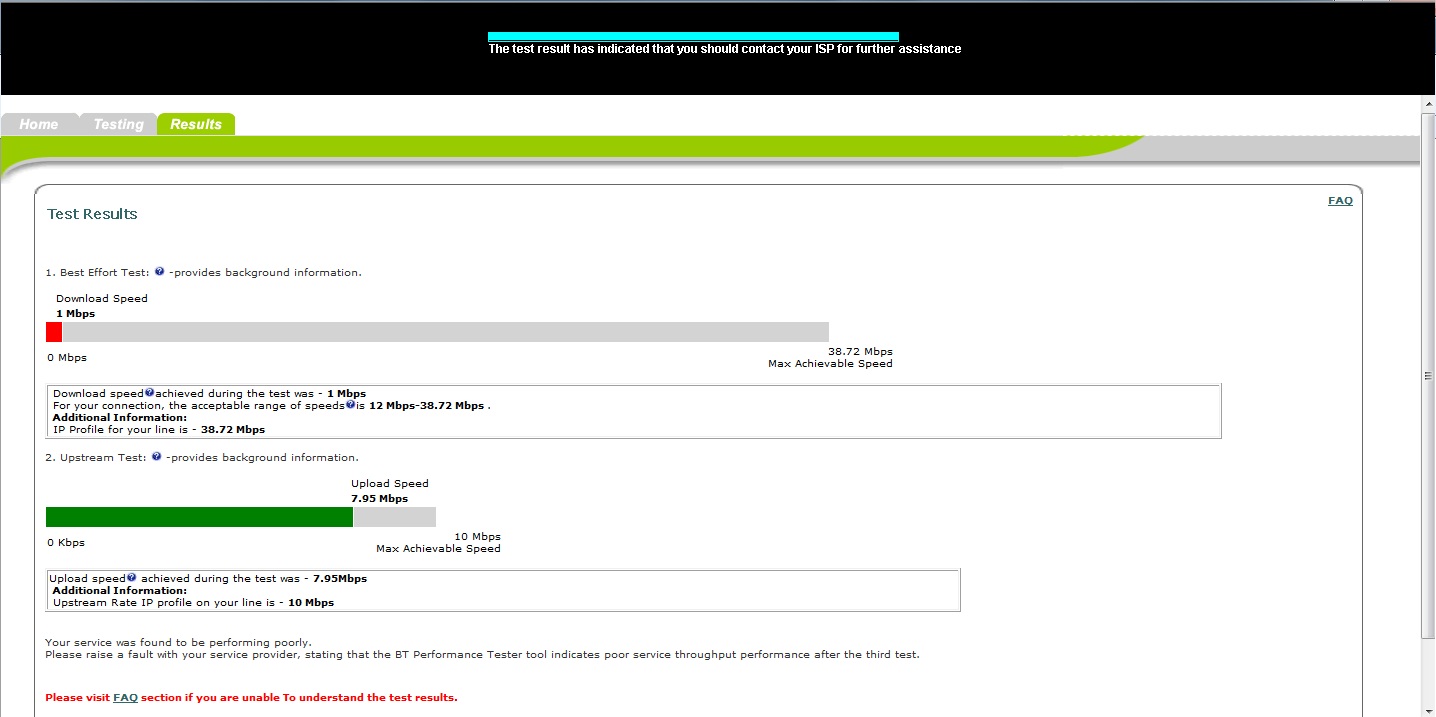
Task: Click the 'Test Results' heading
Action: point(92,214)
